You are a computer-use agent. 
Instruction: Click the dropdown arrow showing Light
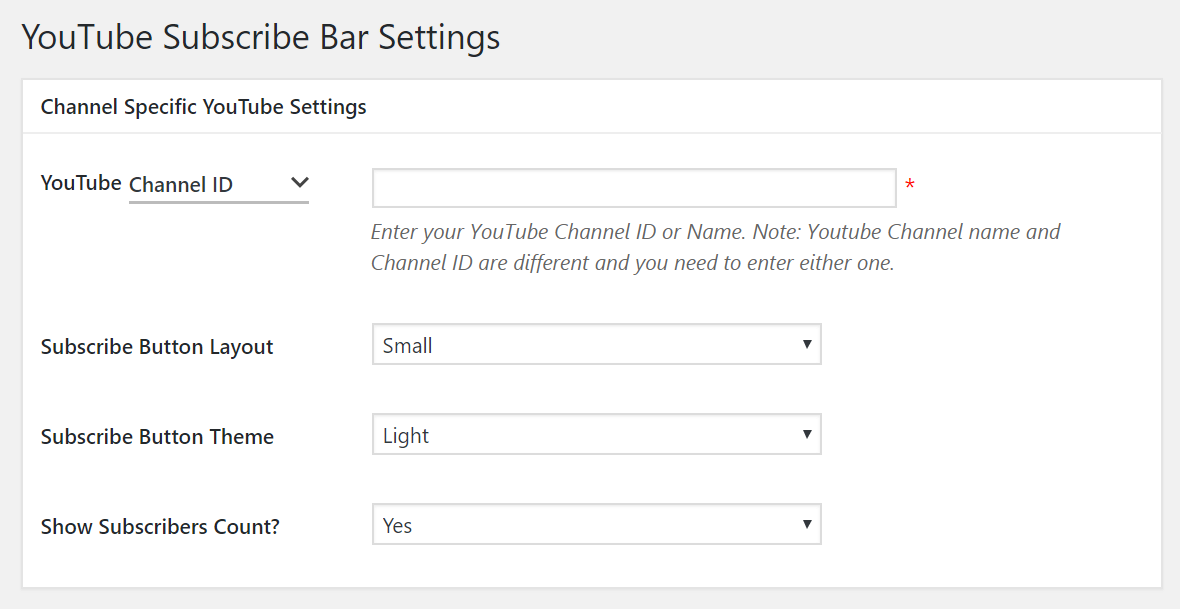coord(808,434)
